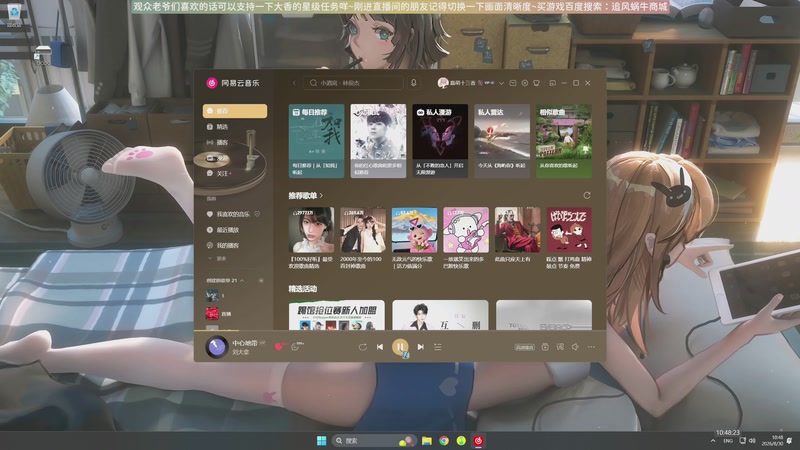Collapse the 创建的歌单 playlist section
Screen dimensions: 800x450
242,281
